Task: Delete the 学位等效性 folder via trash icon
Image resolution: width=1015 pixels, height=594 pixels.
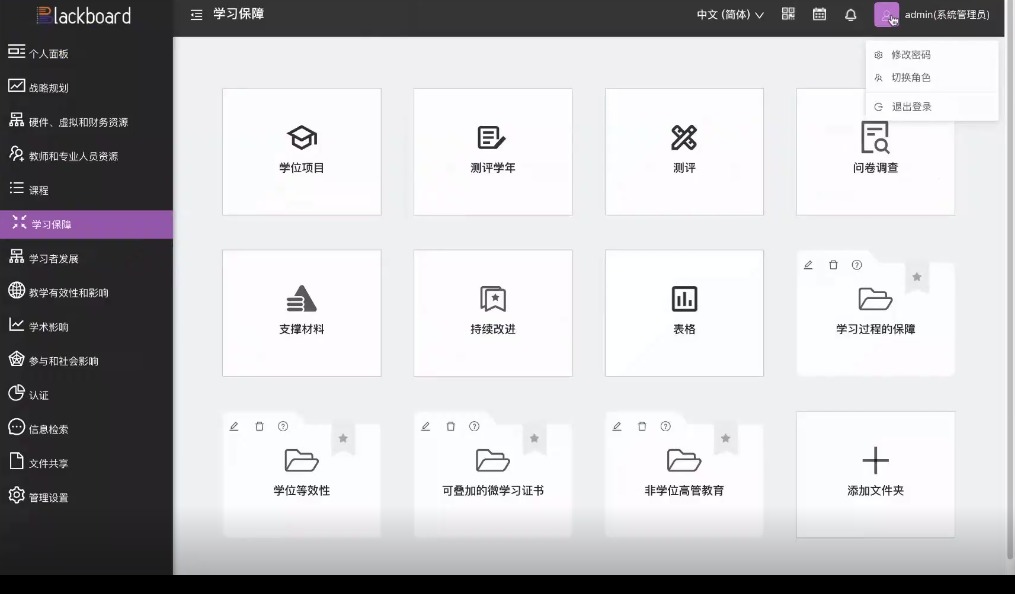Action: point(259,426)
